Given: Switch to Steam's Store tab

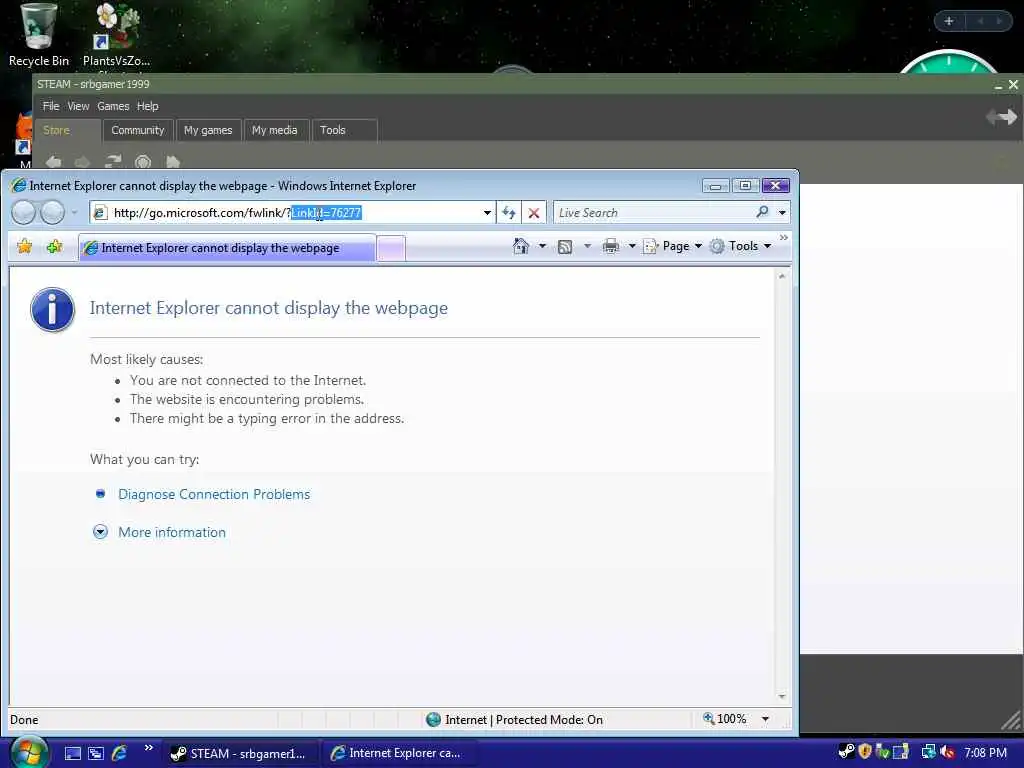Looking at the screenshot, I should [x=68, y=130].
